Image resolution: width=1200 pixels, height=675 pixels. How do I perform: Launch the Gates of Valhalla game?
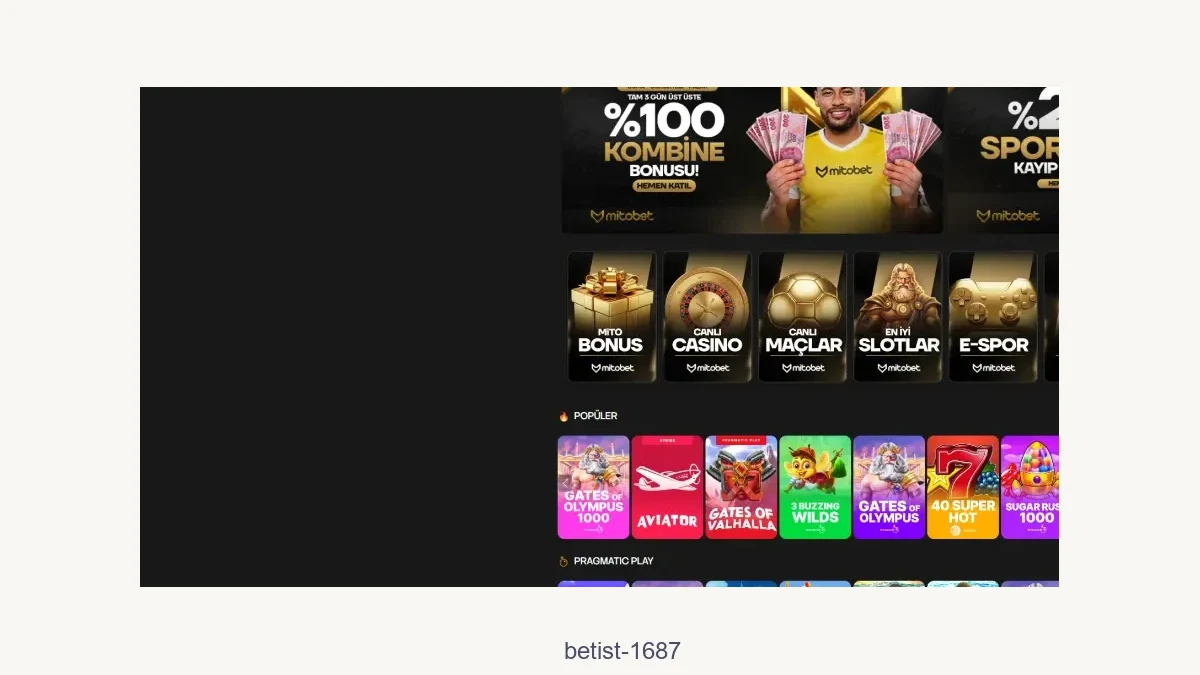click(x=741, y=487)
